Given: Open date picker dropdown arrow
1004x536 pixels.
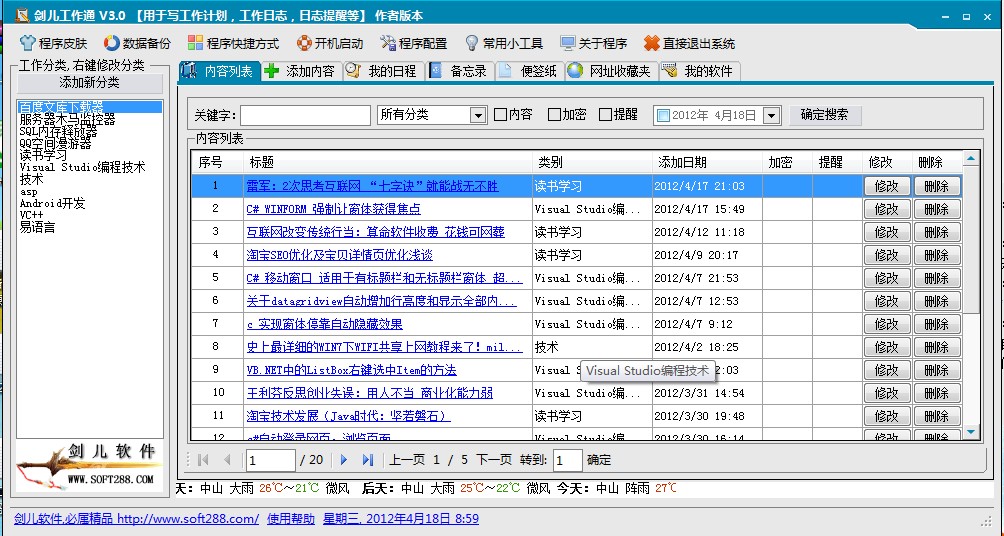Looking at the screenshot, I should (x=772, y=115).
